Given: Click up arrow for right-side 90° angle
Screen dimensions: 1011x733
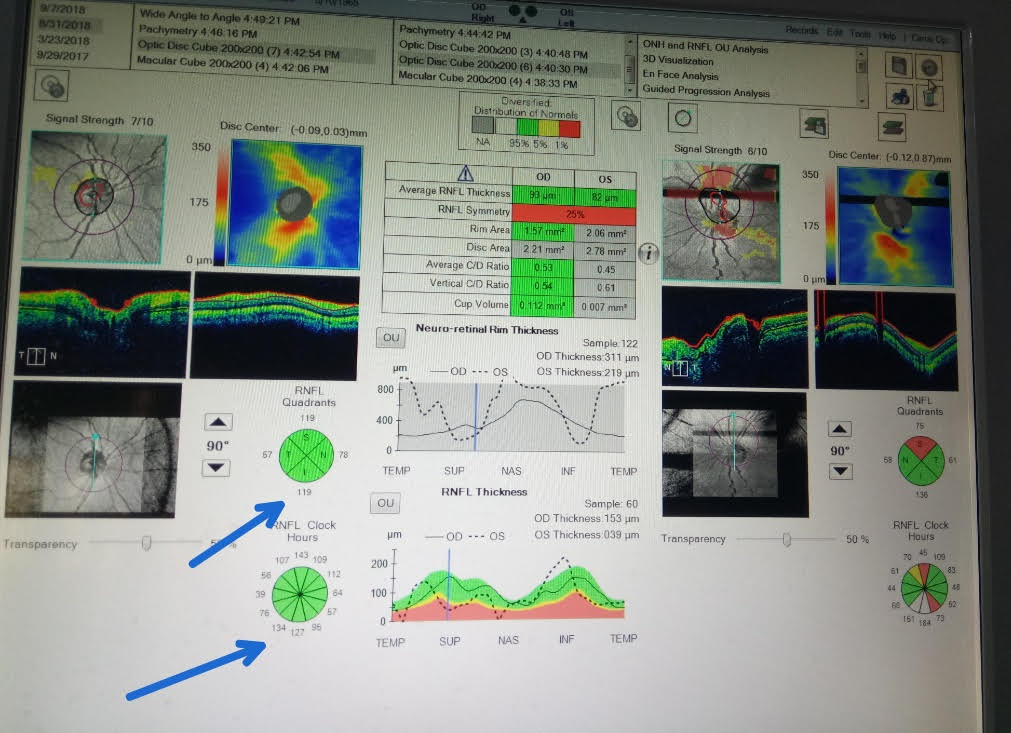Looking at the screenshot, I should (x=841, y=429).
